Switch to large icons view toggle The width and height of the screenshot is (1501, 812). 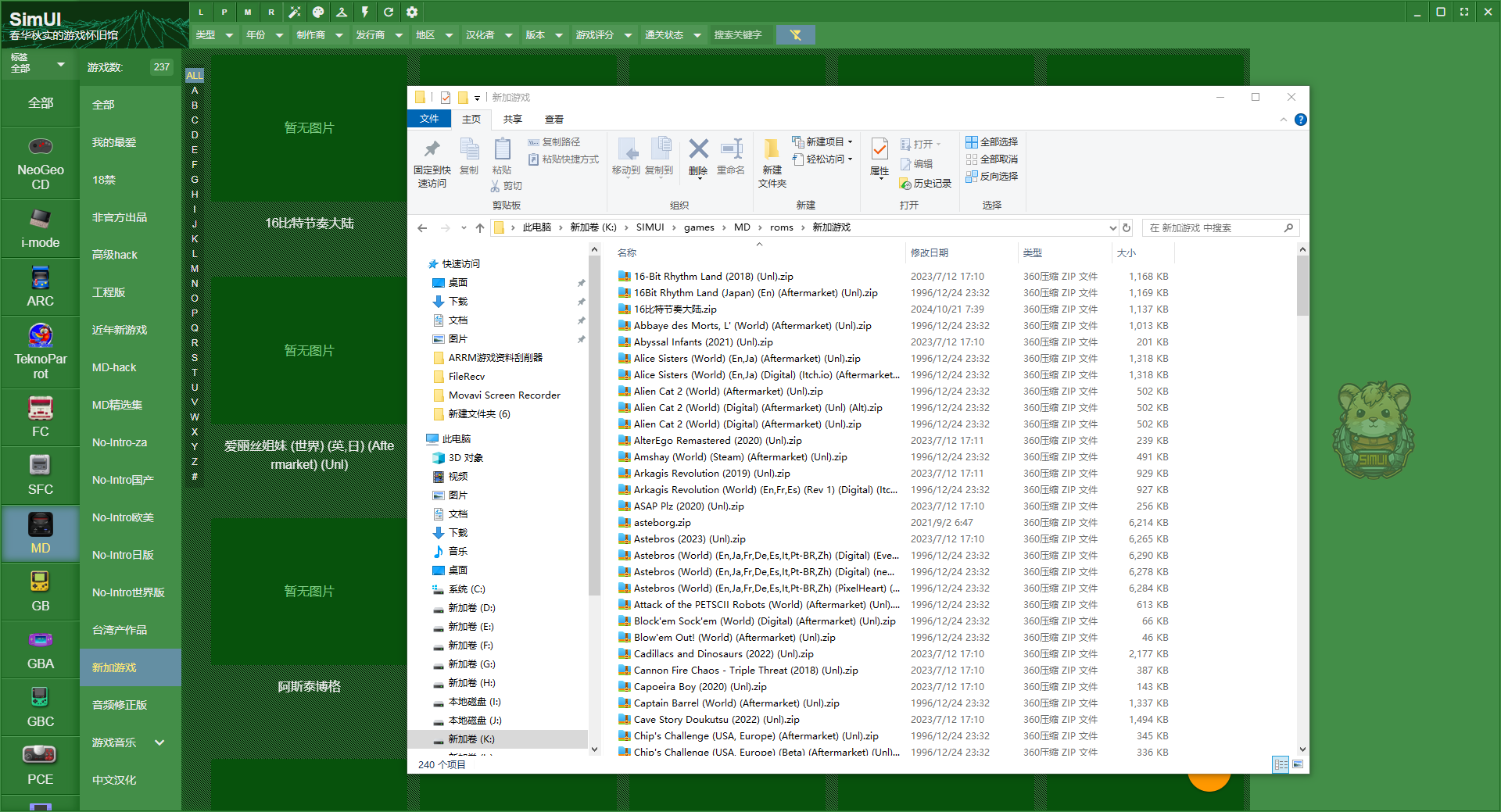[1298, 764]
